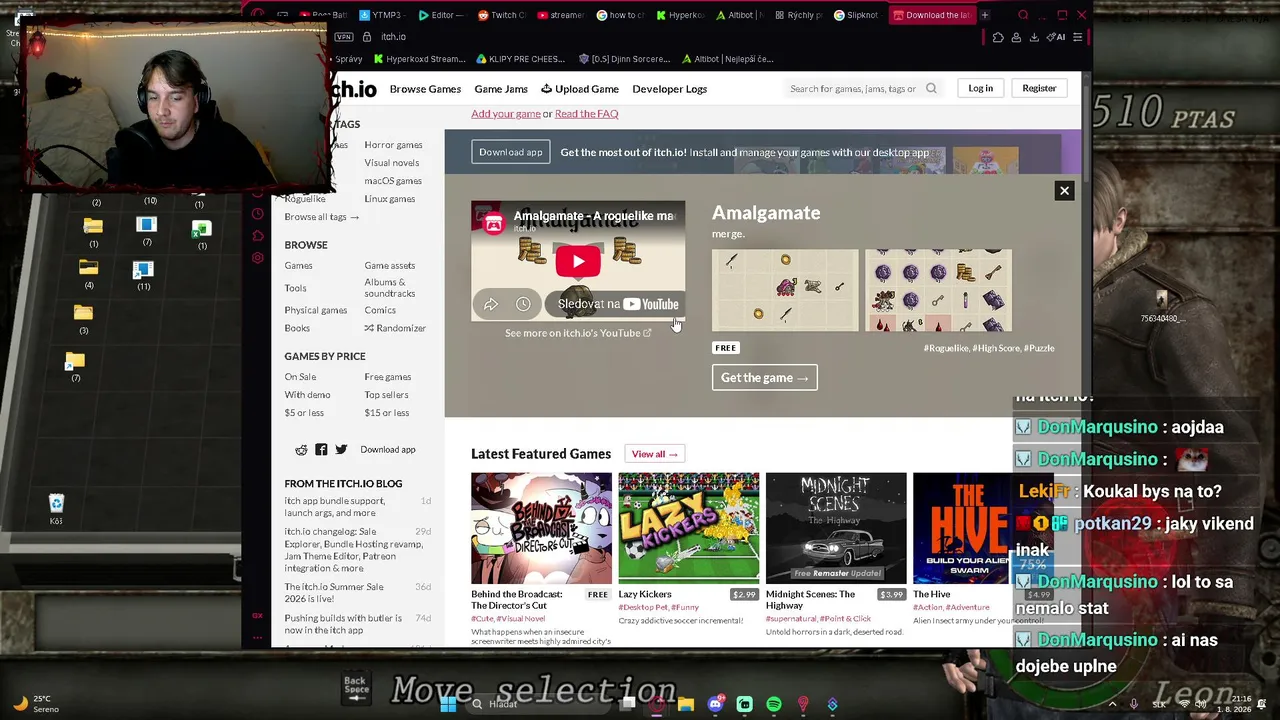Click the itch.io search input field
1280x720 pixels.
(853, 89)
